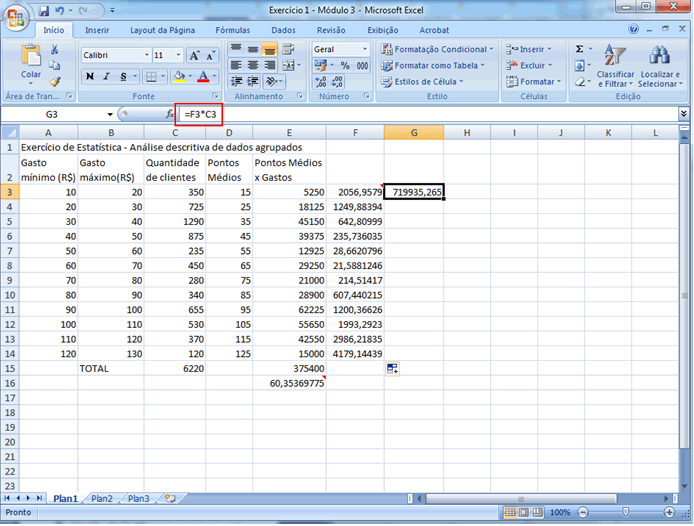Click the AutoSum sigma icon
694x526 pixels.
[x=580, y=49]
